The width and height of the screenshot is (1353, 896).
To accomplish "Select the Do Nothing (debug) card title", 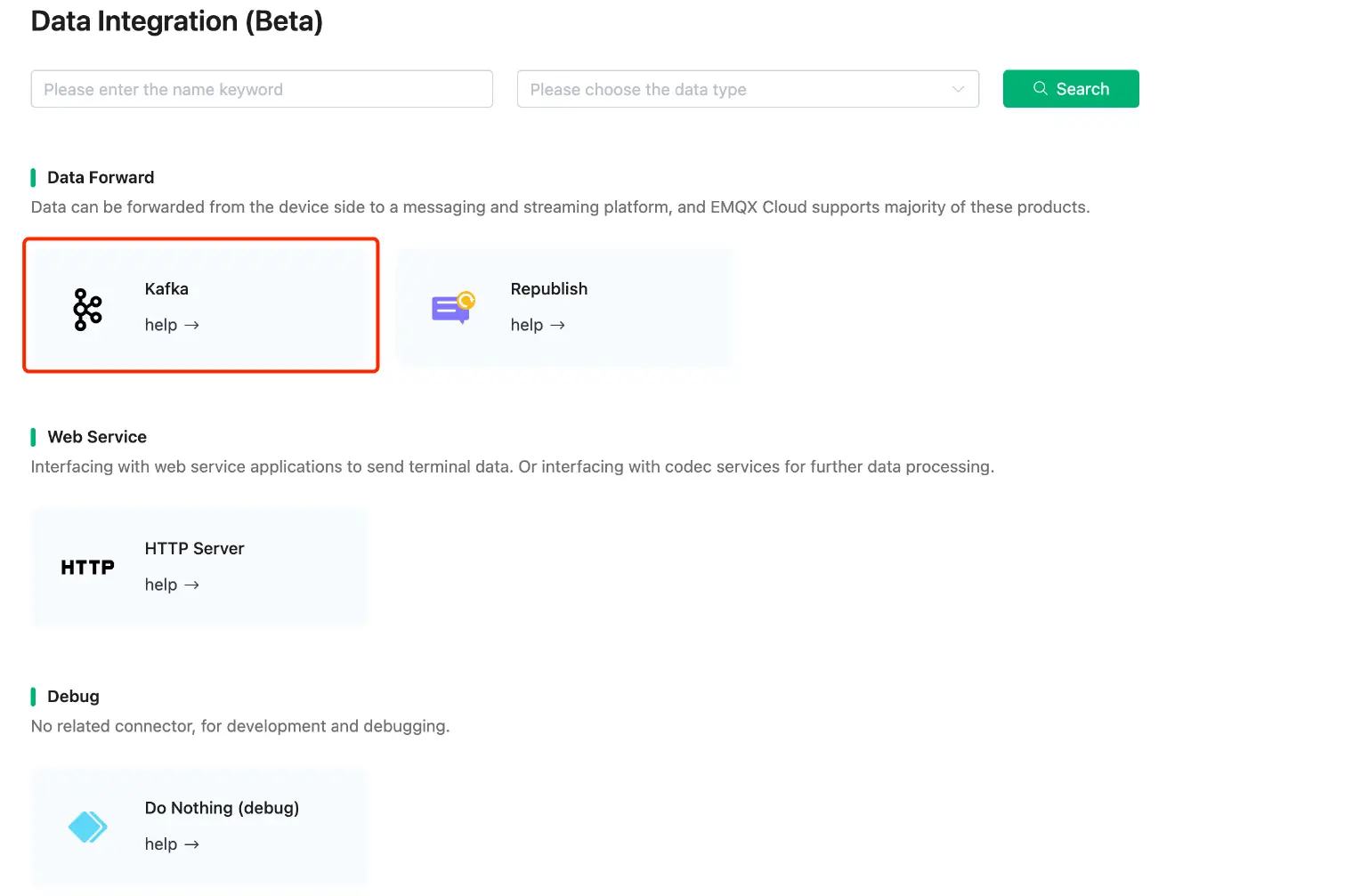I will (x=222, y=808).
